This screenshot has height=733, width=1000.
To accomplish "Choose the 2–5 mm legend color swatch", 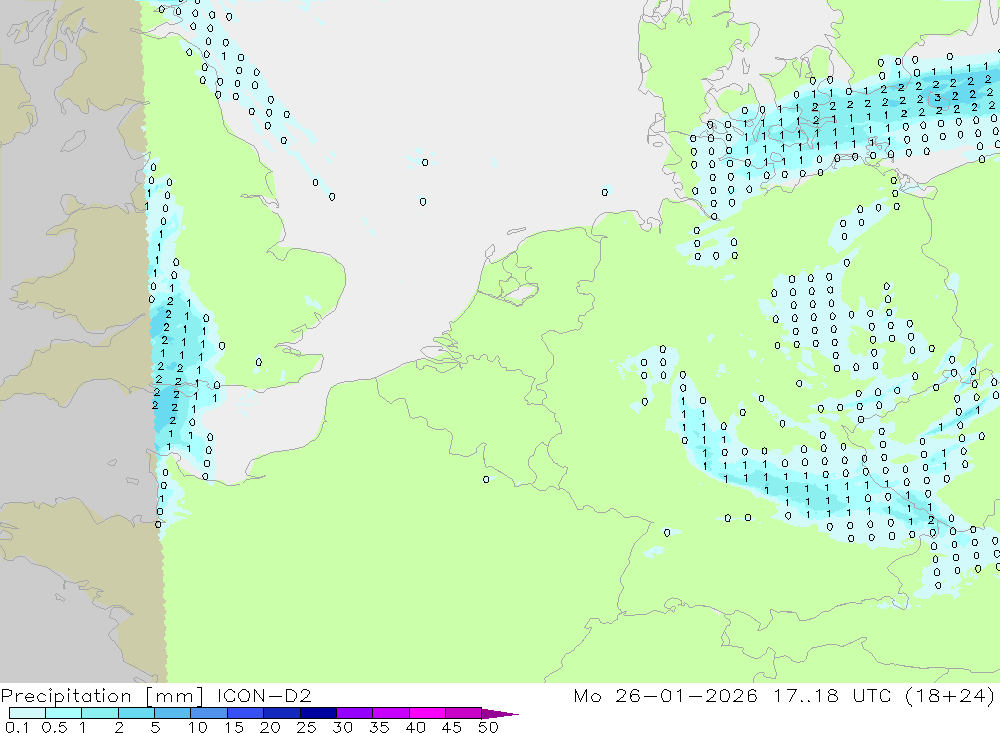I will click(x=136, y=713).
